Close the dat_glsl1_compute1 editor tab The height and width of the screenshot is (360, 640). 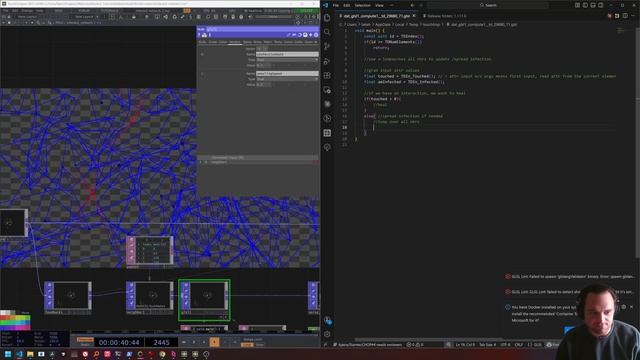tap(414, 16)
